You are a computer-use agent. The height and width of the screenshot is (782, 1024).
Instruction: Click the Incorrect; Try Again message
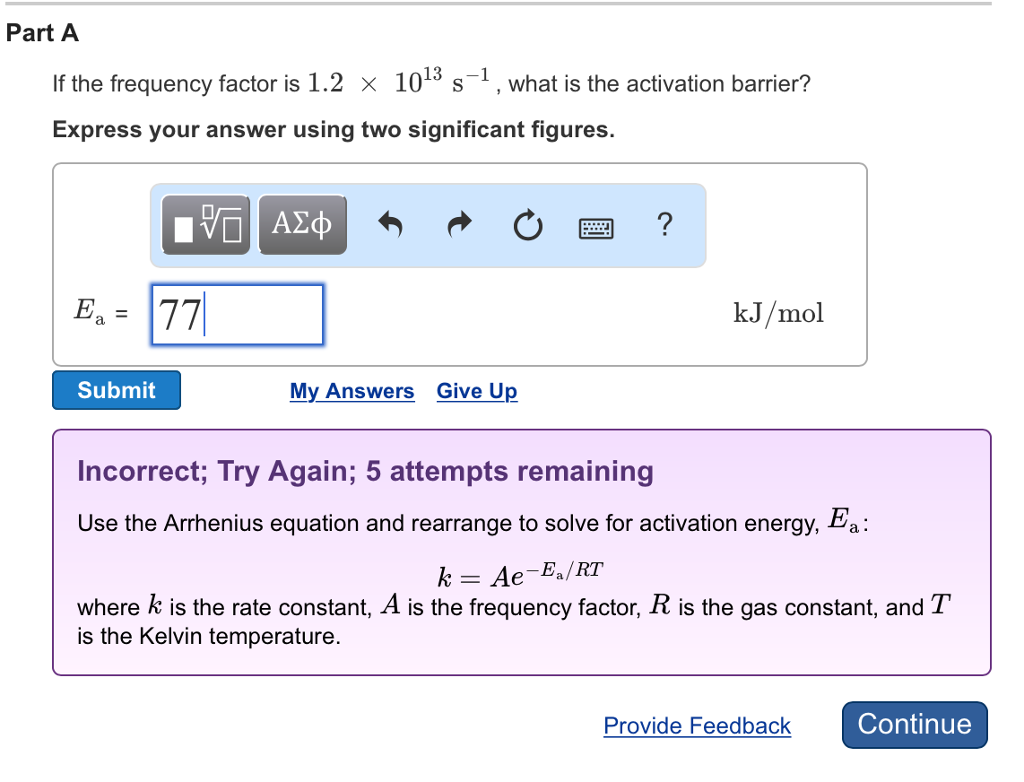(364, 470)
